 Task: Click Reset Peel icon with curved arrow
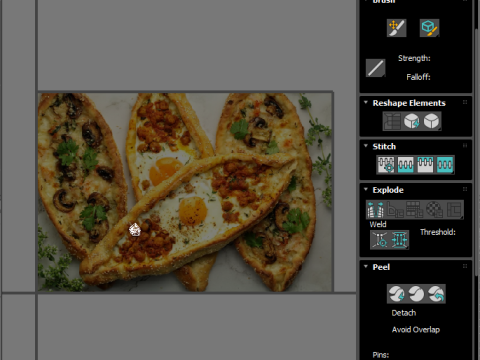pos(436,294)
